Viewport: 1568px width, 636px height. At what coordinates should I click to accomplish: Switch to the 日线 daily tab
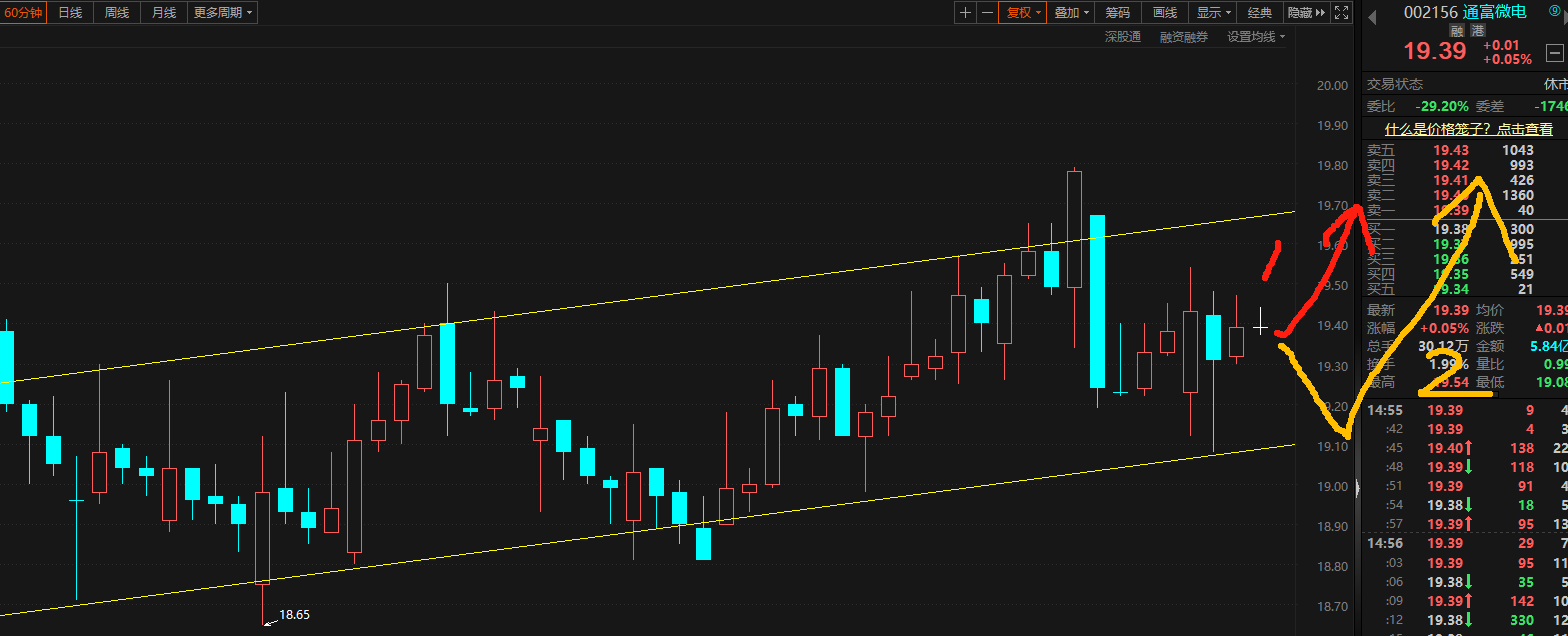tap(70, 13)
